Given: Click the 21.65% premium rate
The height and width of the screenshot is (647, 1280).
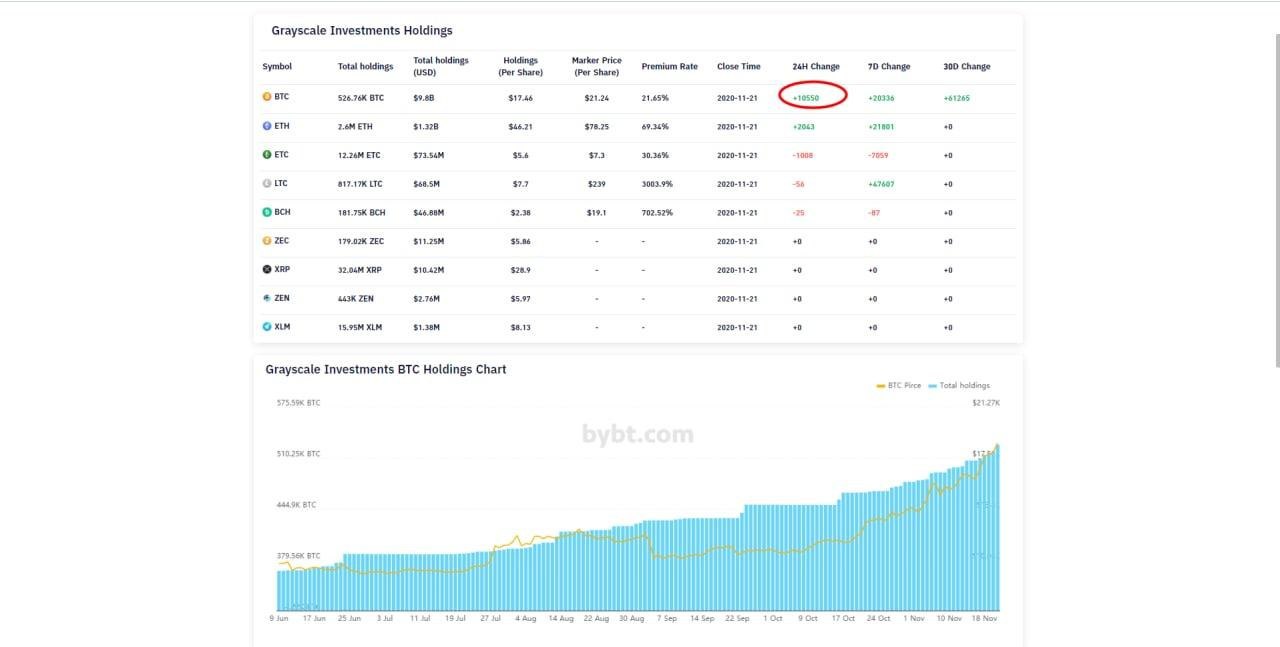Looking at the screenshot, I should click(655, 98).
